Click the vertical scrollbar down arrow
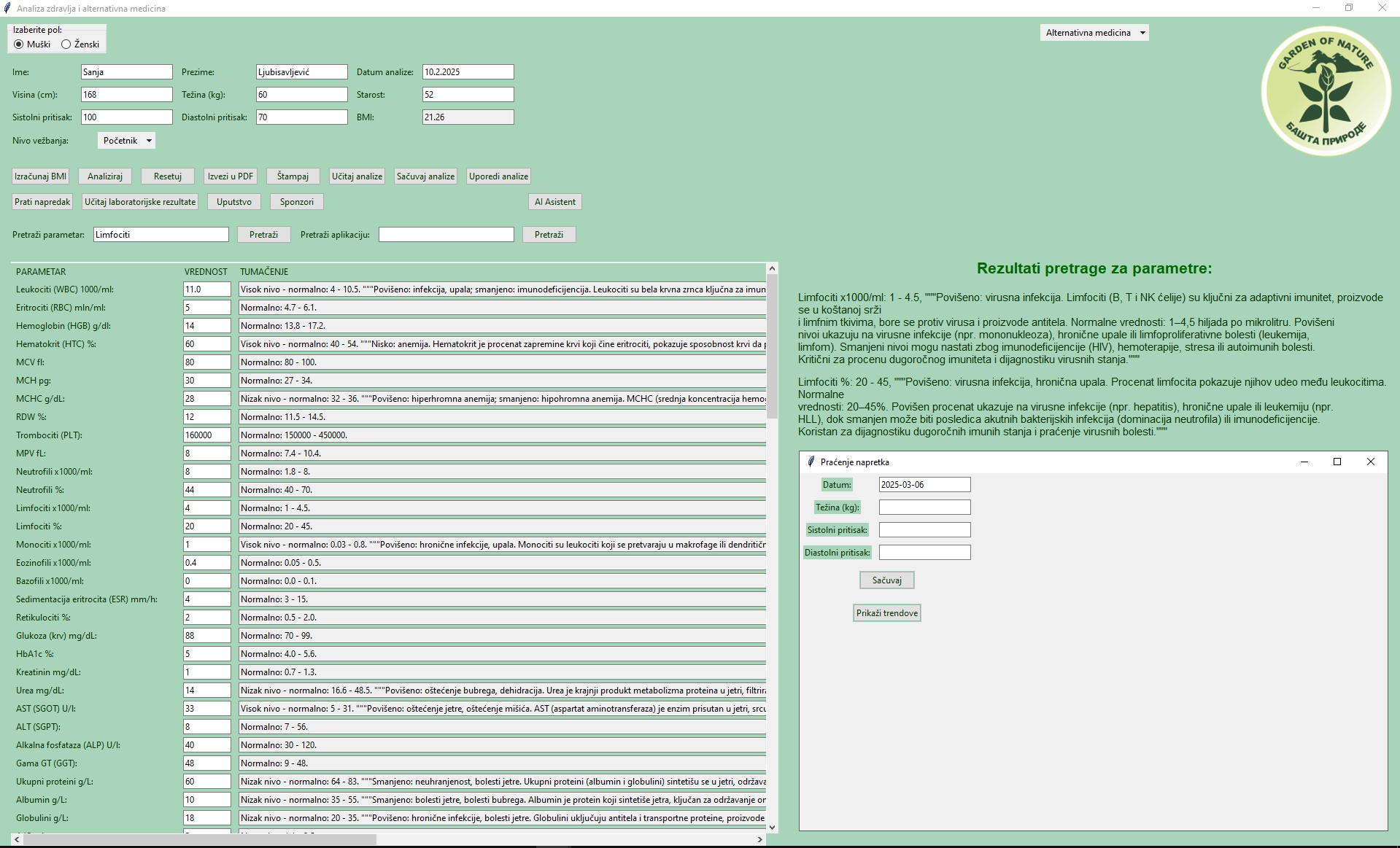The width and height of the screenshot is (1400, 848). (x=773, y=828)
